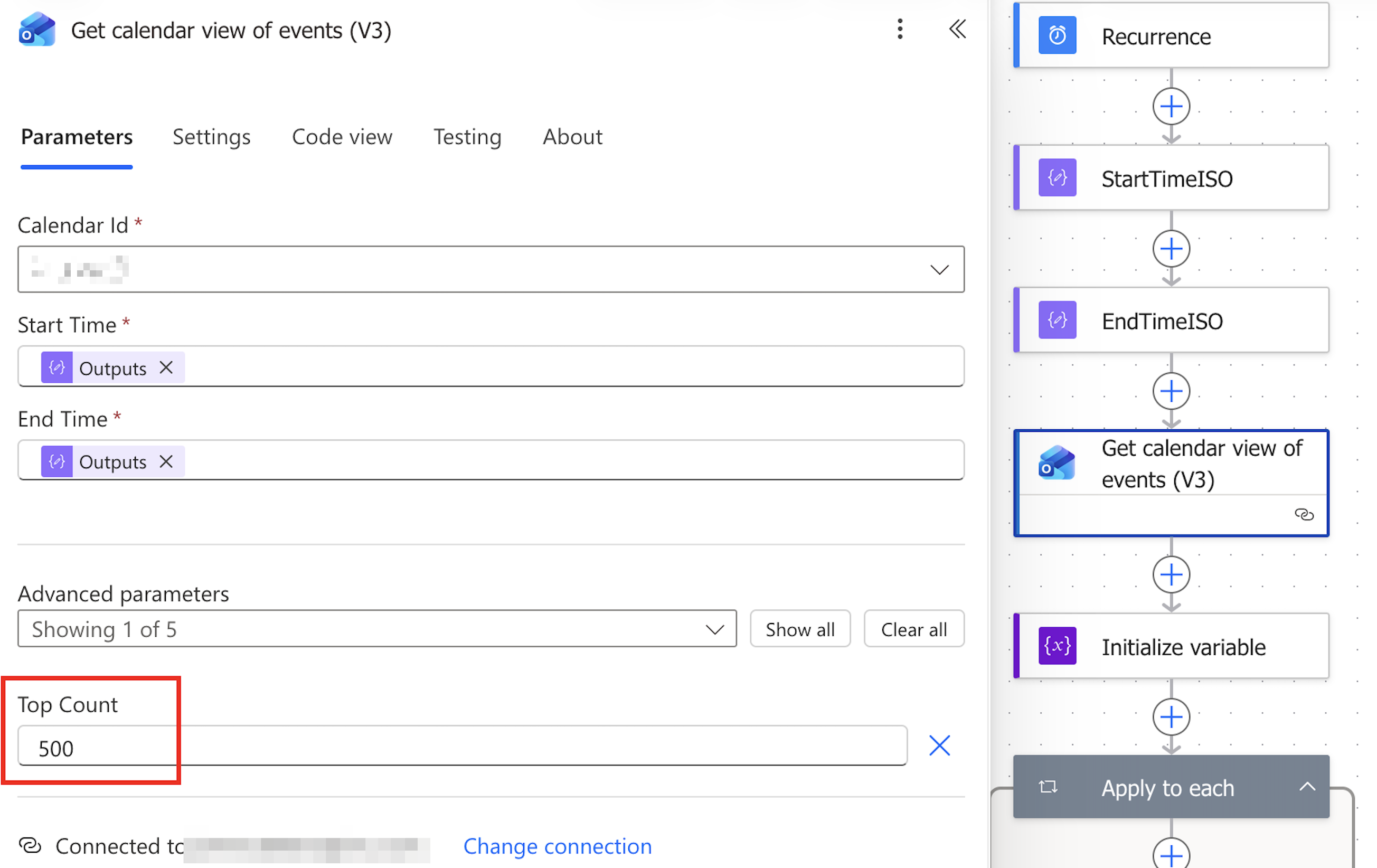The width and height of the screenshot is (1377, 868).
Task: Open the three-dot more options menu
Action: [x=900, y=29]
